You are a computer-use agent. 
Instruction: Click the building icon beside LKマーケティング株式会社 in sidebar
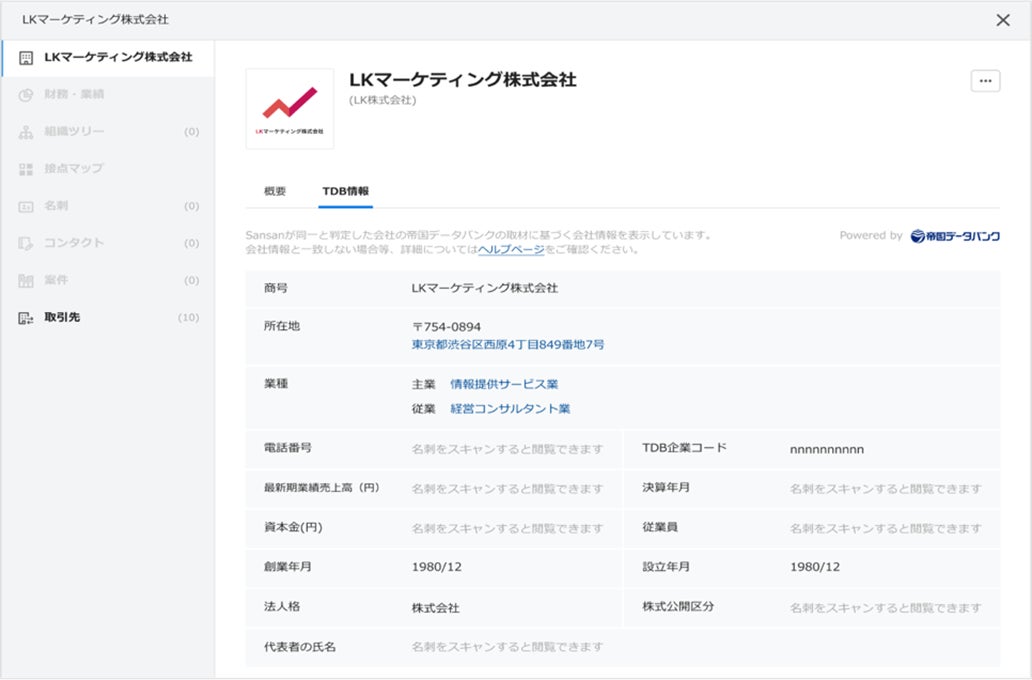point(26,58)
